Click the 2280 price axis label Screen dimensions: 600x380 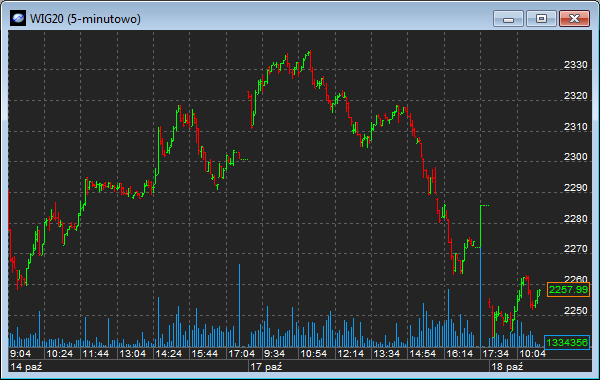(576, 218)
